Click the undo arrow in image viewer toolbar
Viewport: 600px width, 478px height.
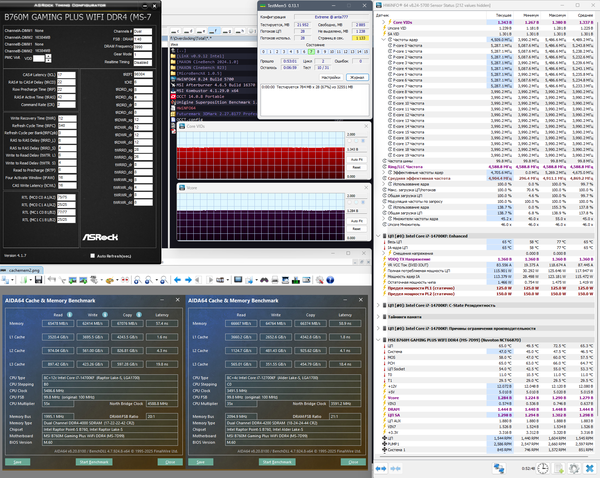click(x=52, y=280)
